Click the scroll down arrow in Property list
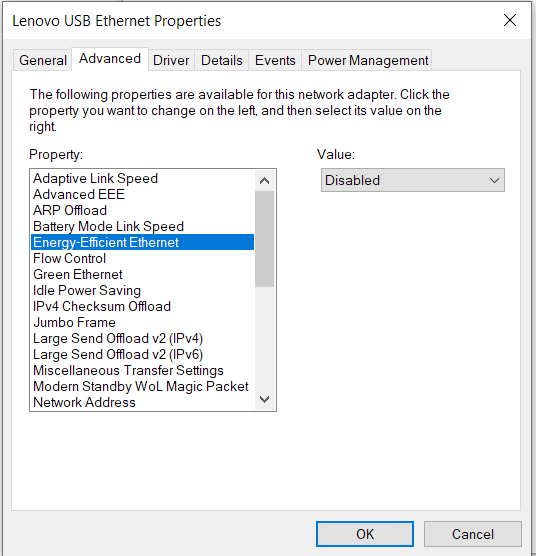 (264, 399)
